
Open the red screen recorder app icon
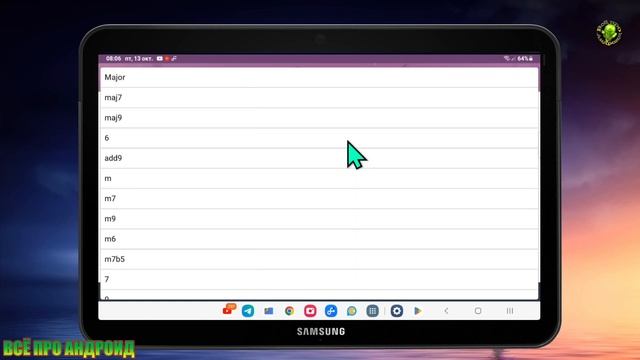click(x=310, y=311)
